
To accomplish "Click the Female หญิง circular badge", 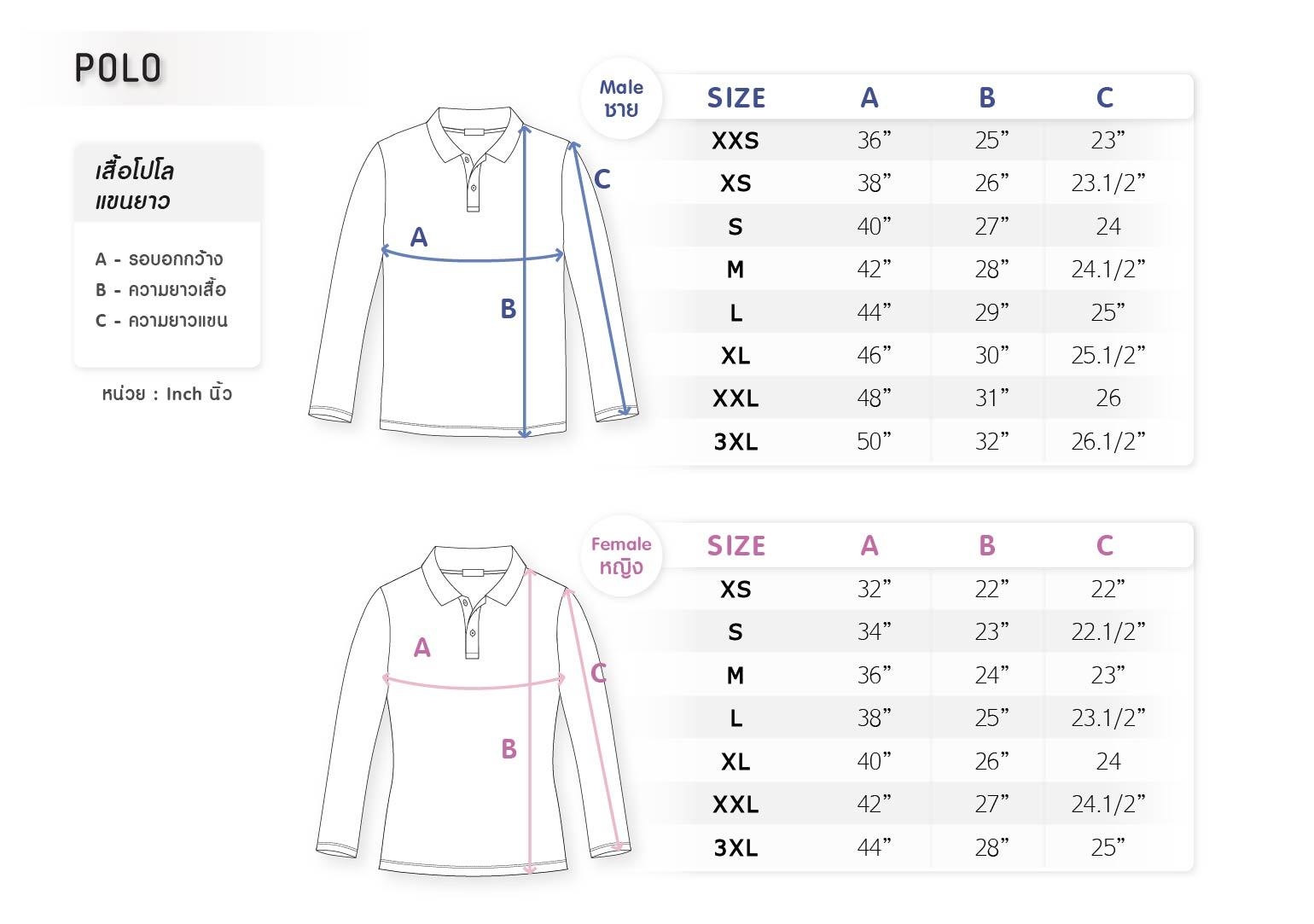I will coord(621,555).
